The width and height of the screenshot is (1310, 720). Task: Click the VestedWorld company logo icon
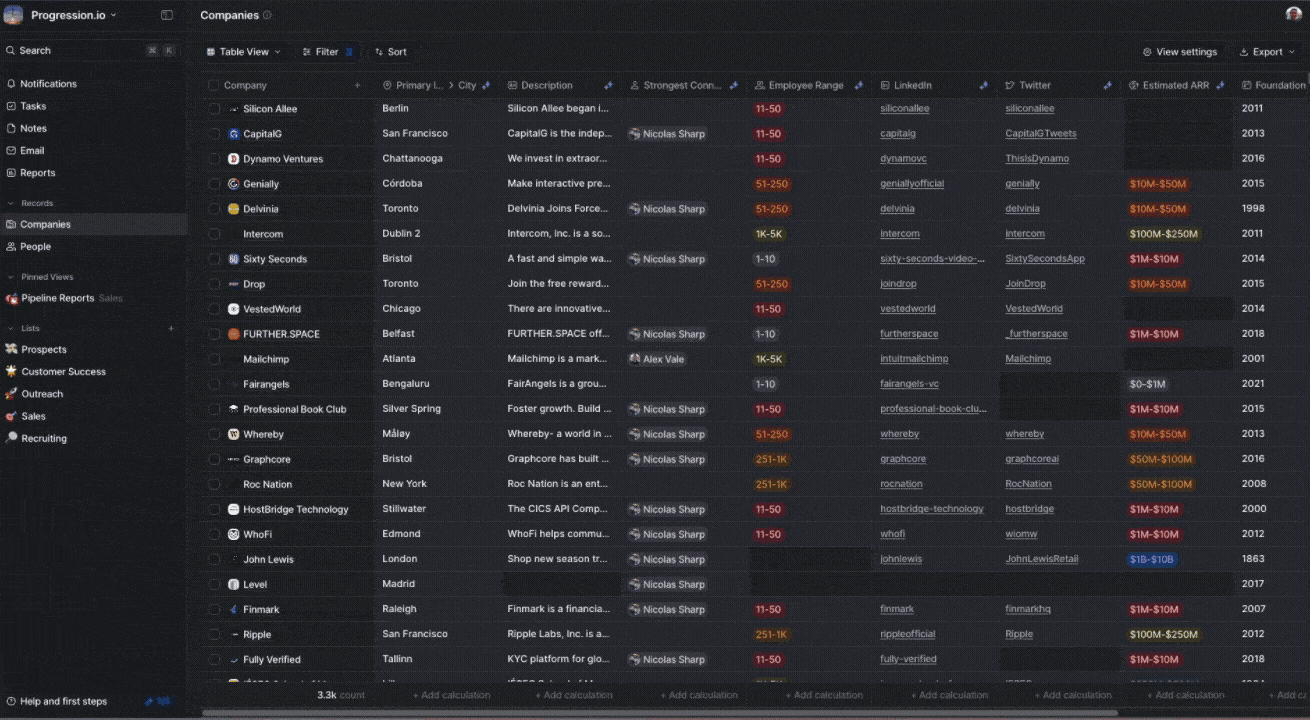233,309
